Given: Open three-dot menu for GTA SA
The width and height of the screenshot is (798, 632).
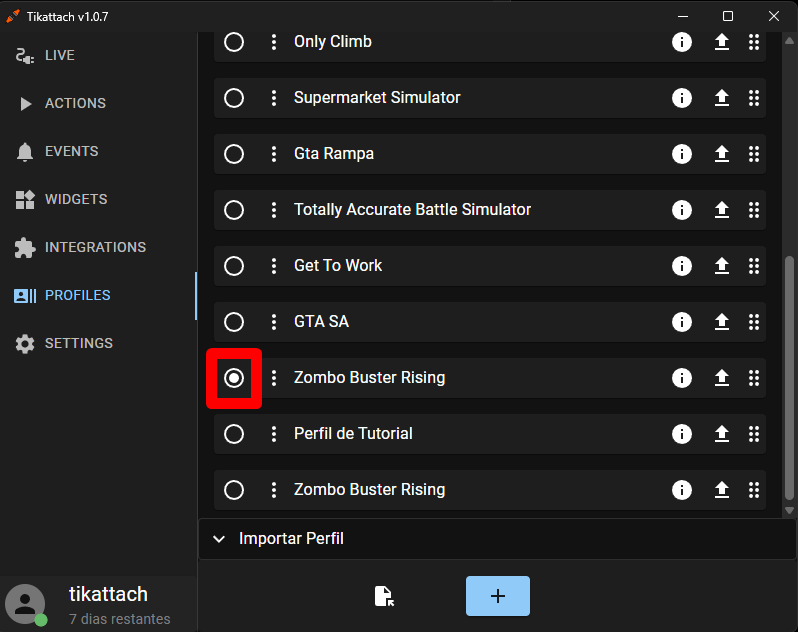Looking at the screenshot, I should pos(274,322).
